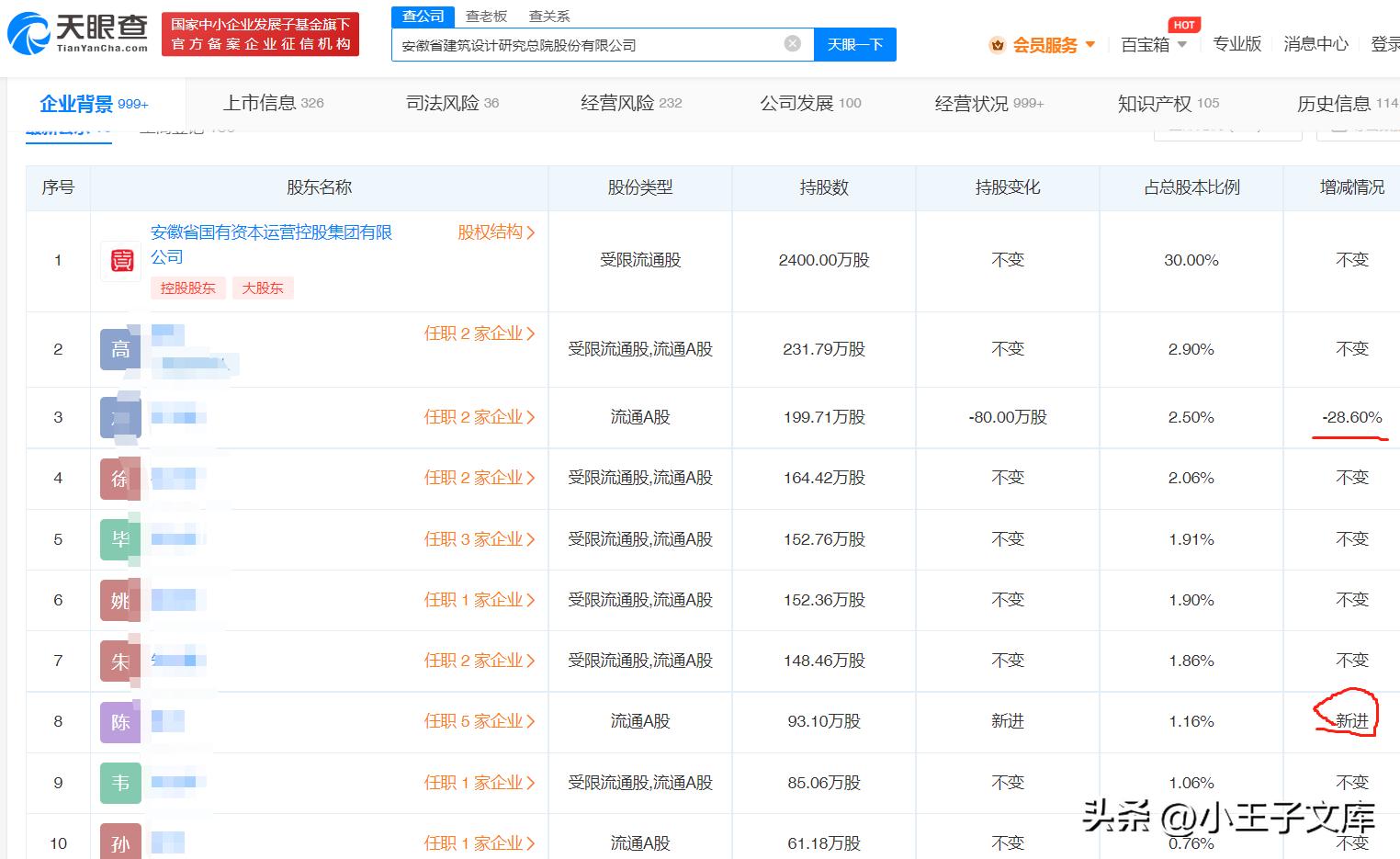Expand 任职 5 家企业 for shareholder 陈

pos(479,722)
